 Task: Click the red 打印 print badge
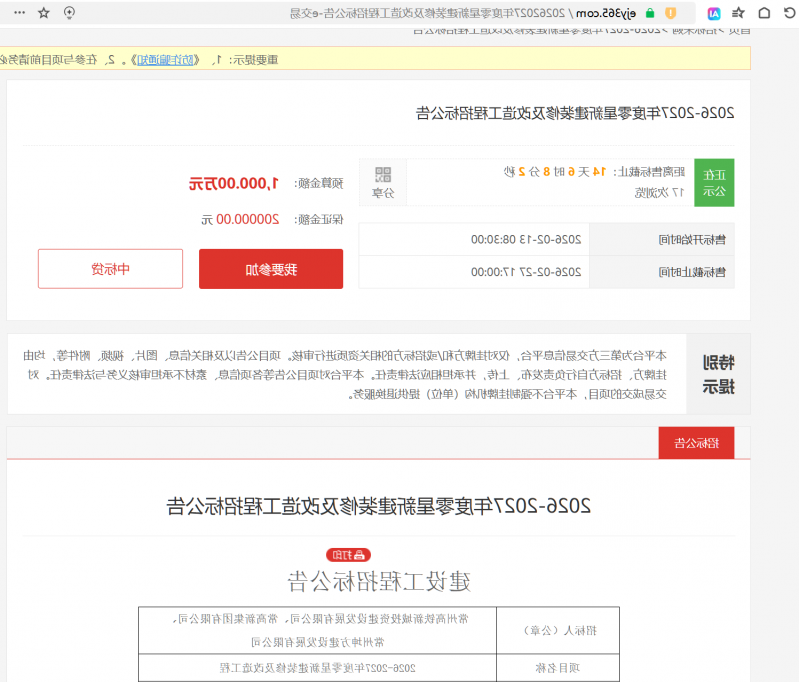(x=349, y=555)
